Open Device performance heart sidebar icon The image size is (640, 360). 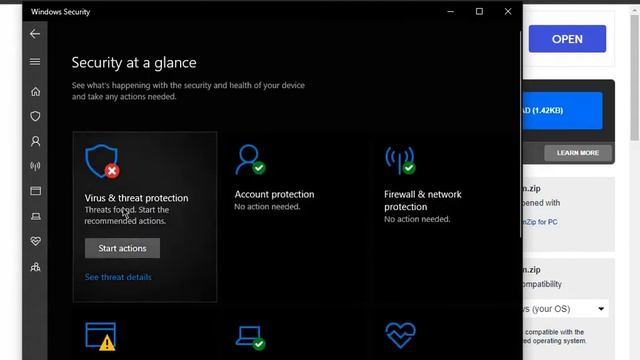[36, 241]
